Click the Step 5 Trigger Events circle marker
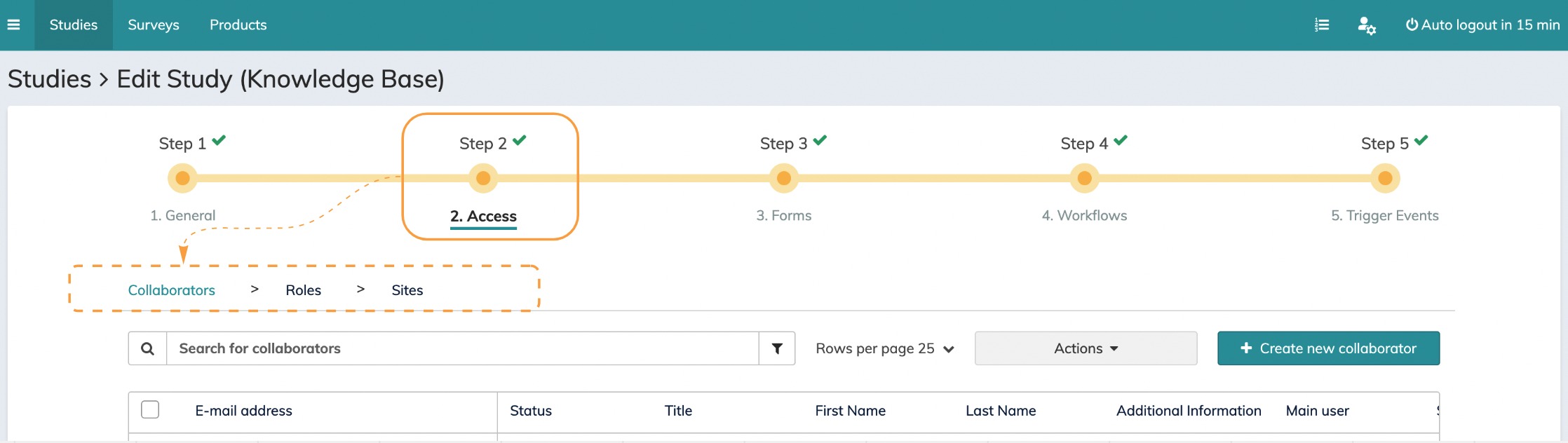The width and height of the screenshot is (1568, 443). 1384,178
